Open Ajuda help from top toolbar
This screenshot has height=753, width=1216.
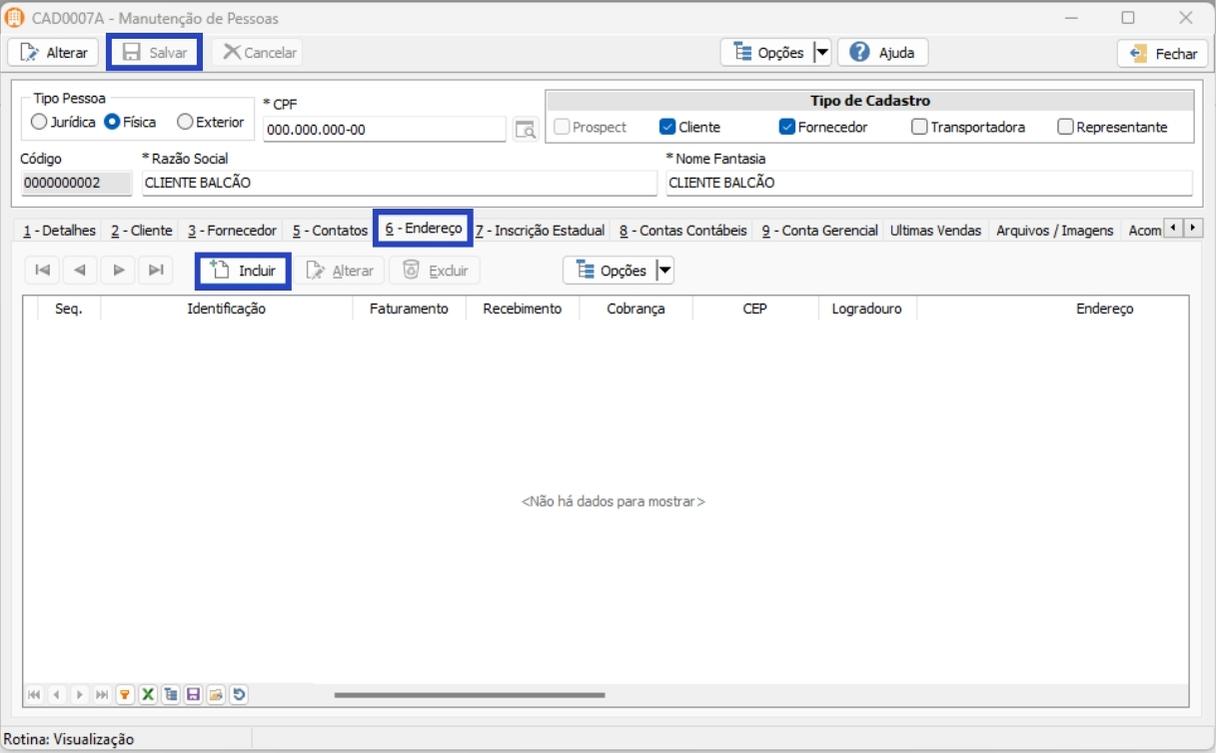883,52
